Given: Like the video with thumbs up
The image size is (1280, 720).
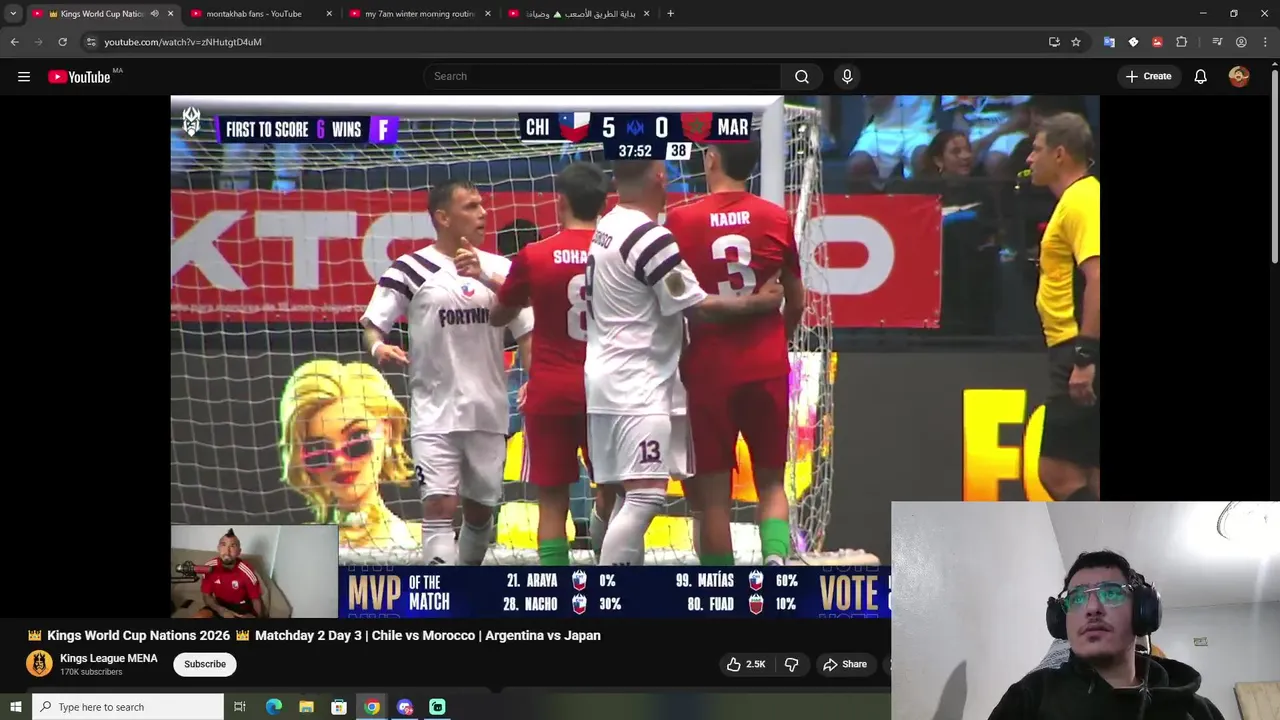Looking at the screenshot, I should click(746, 664).
